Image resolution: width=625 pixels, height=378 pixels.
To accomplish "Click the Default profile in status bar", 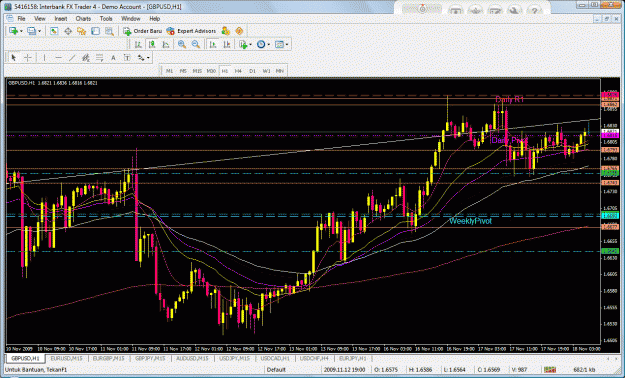I will (276, 370).
